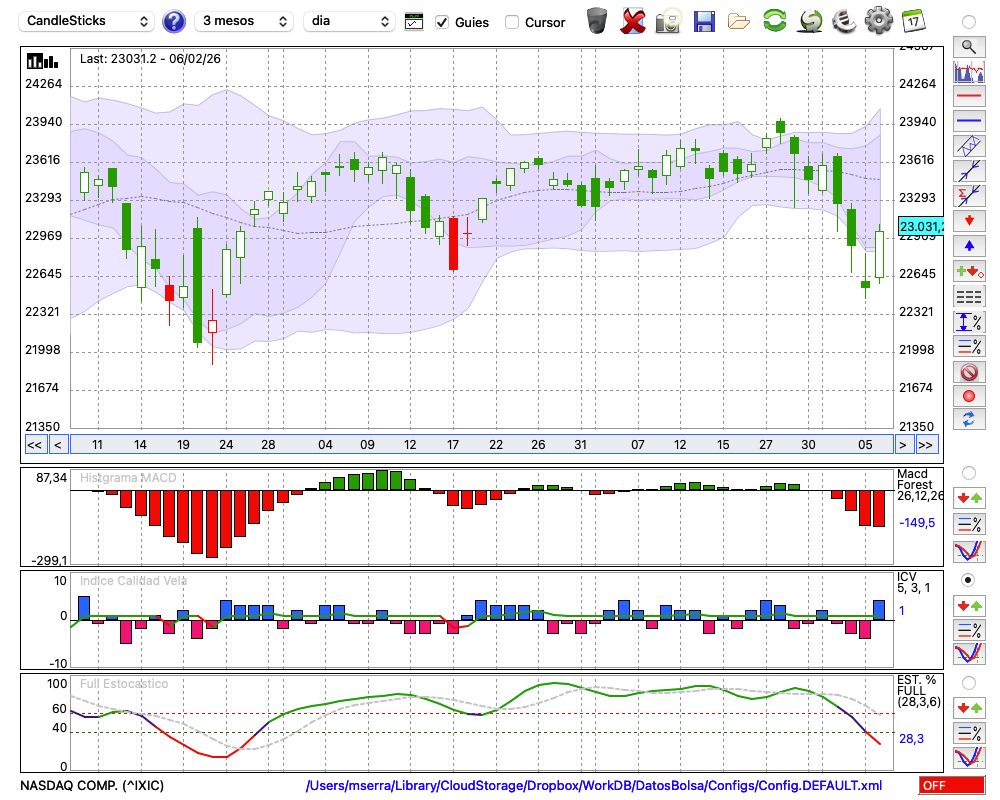Select the MACD panel radio button

coord(969,473)
